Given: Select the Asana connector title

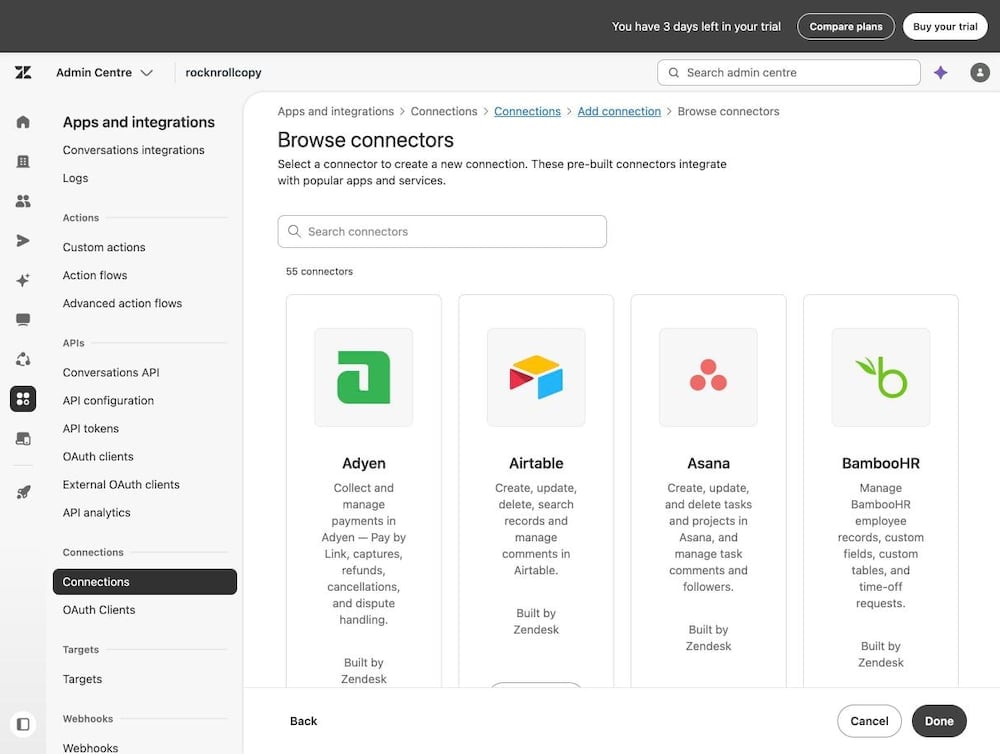Looking at the screenshot, I should coord(708,463).
